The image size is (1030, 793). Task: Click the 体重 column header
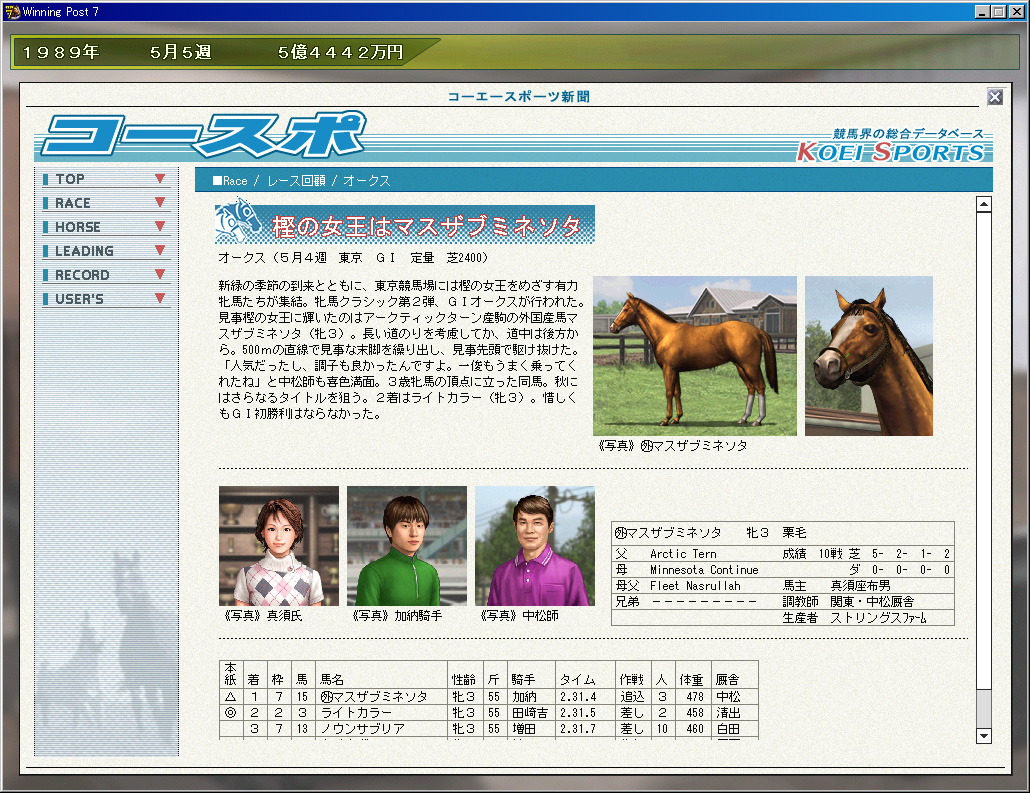pos(691,679)
